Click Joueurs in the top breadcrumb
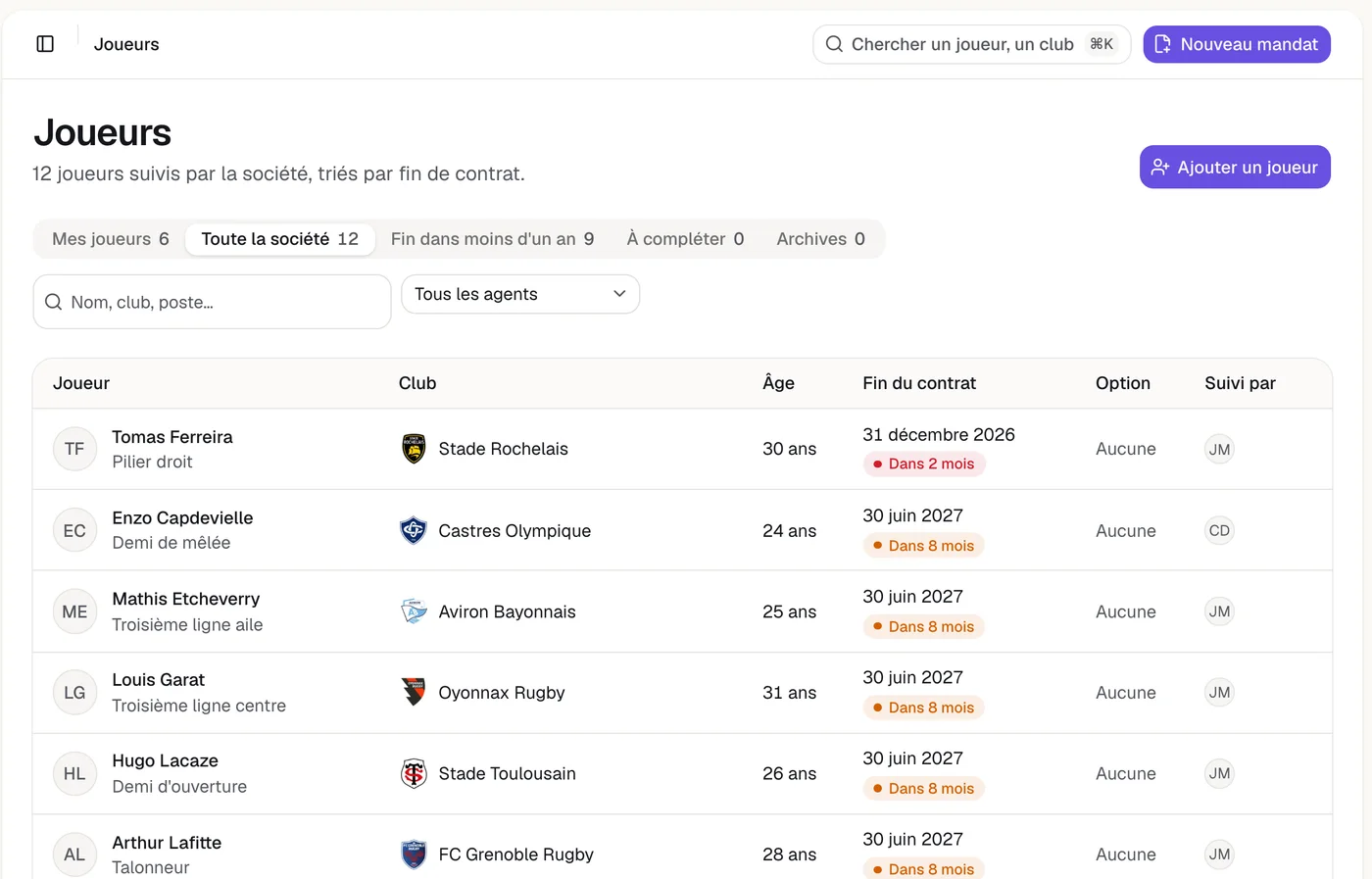The image size is (1372, 879). coord(126,44)
